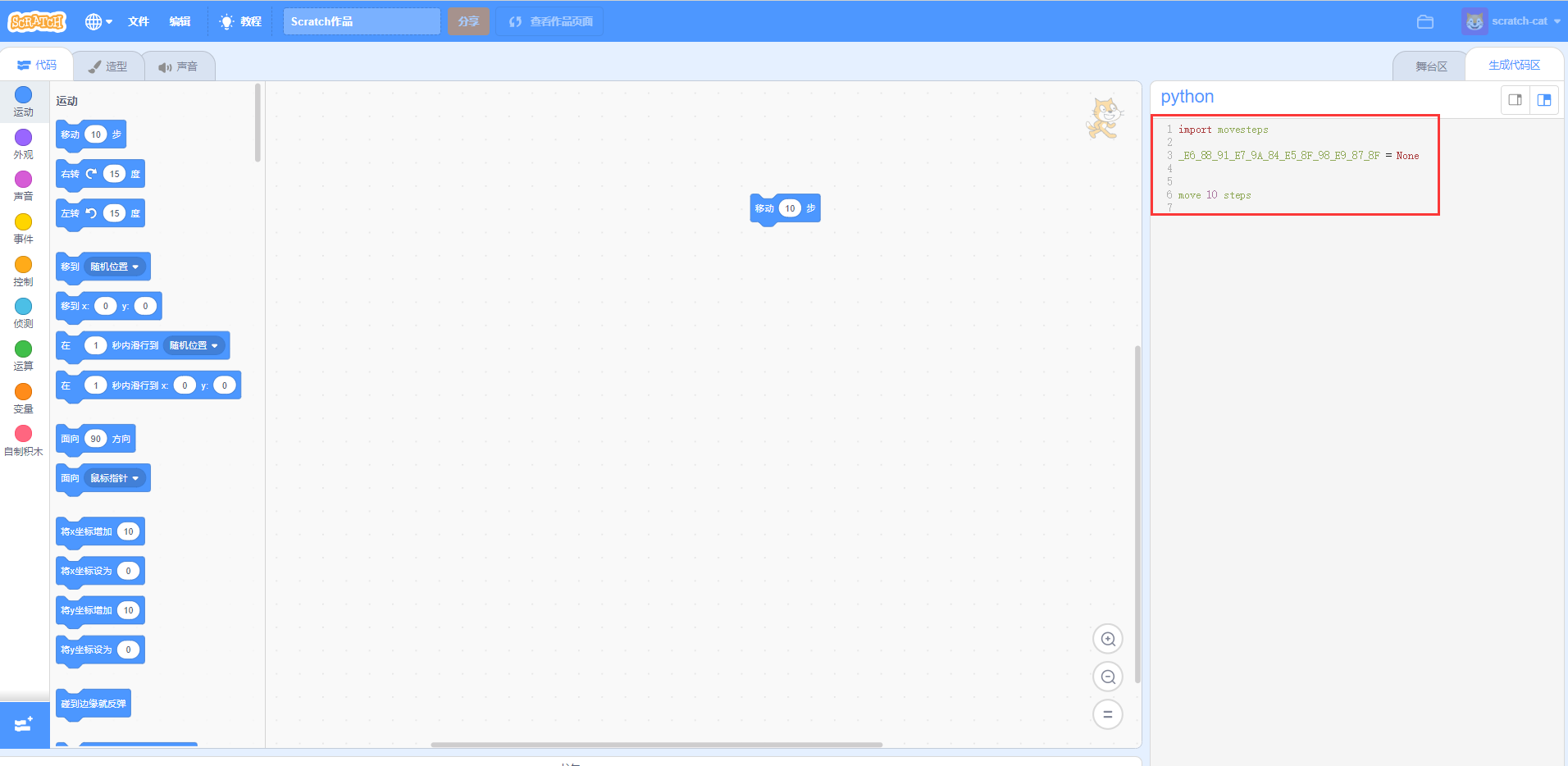Reset zoom level of the workspace
Screen dimensions: 1568x766
tap(1107, 714)
